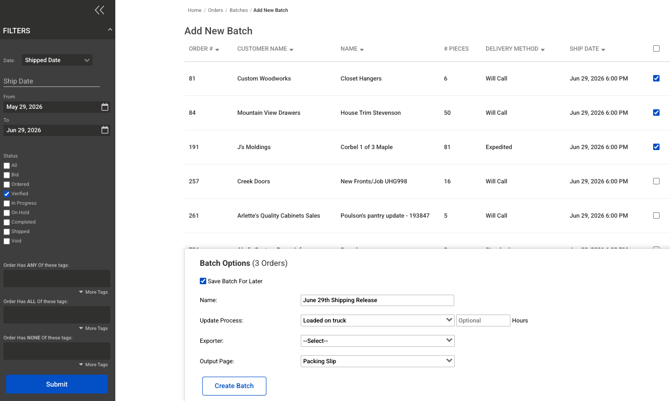The height and width of the screenshot is (401, 670).
Task: Collapse the sidebar with double-chevron icon
Action: pyautogui.click(x=100, y=10)
